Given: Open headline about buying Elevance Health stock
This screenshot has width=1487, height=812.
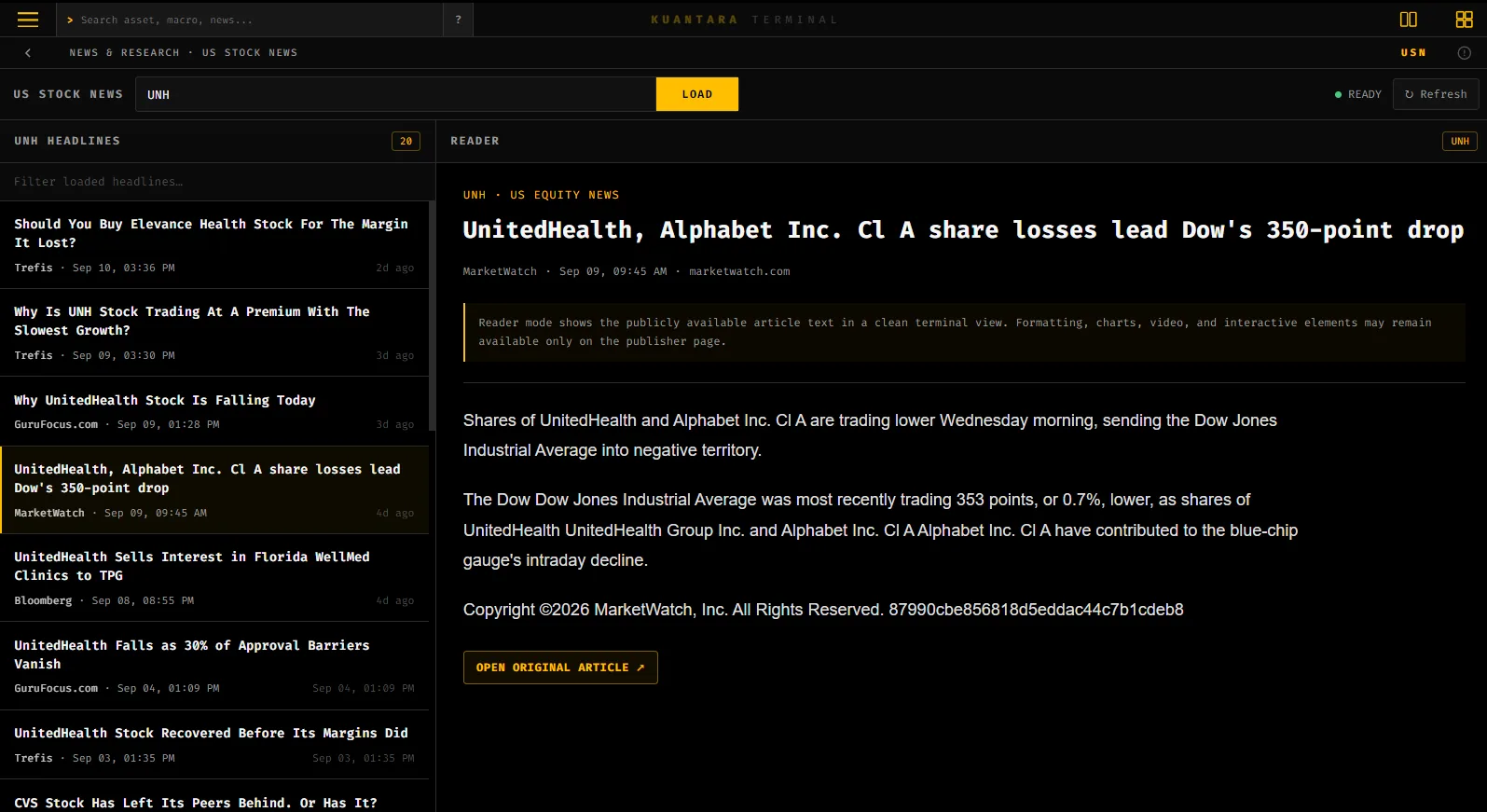Looking at the screenshot, I should click(x=214, y=245).
